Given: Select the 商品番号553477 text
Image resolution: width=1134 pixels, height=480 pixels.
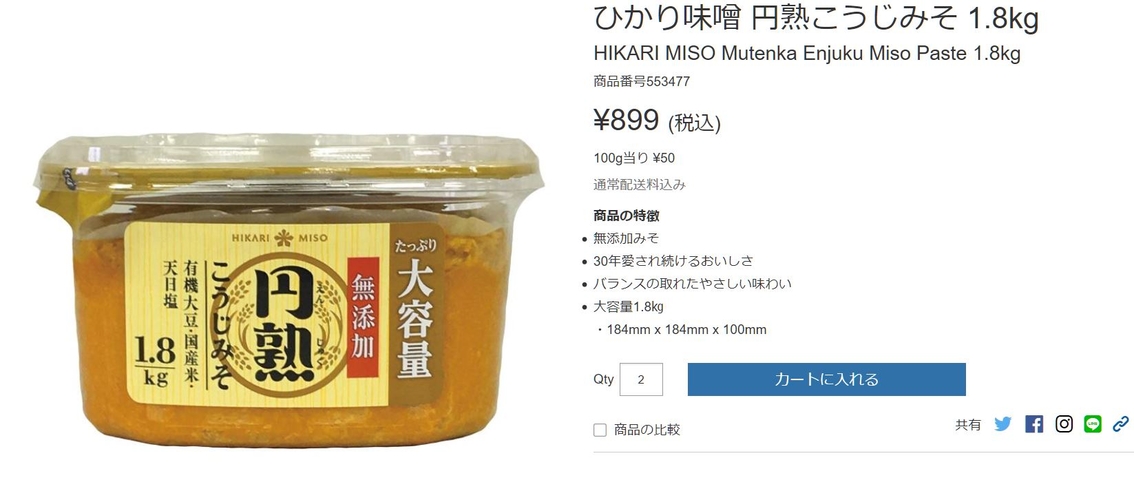Looking at the screenshot, I should coord(641,82).
